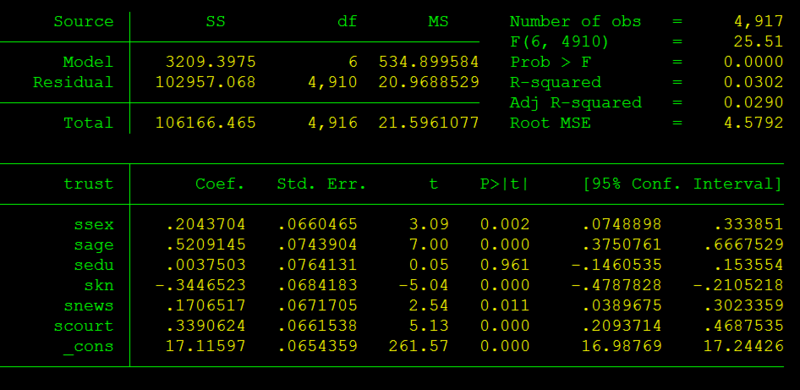This screenshot has height=390, width=800.
Task: Select the Residual row label
Action: tap(73, 82)
